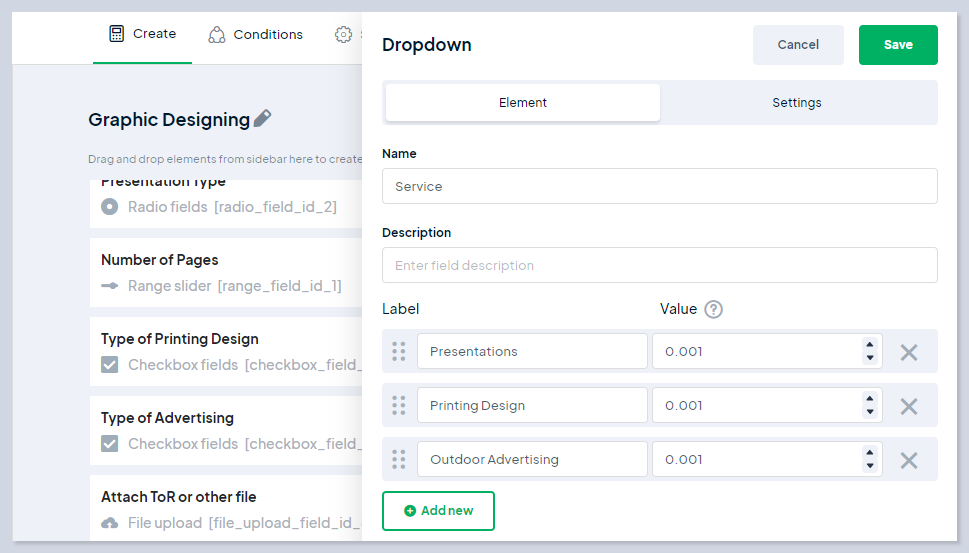Remove the Presentations option with X icon

point(908,352)
